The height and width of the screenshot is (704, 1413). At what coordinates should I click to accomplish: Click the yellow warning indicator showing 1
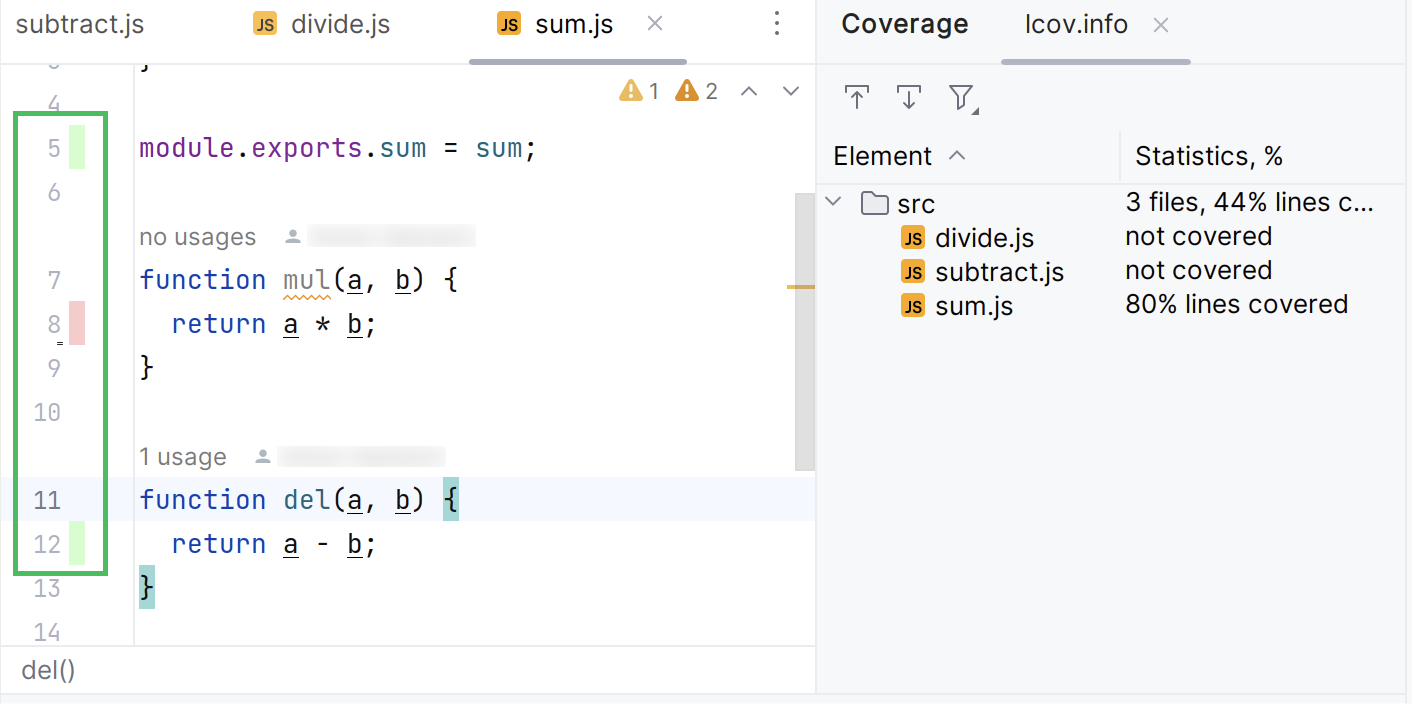640,92
